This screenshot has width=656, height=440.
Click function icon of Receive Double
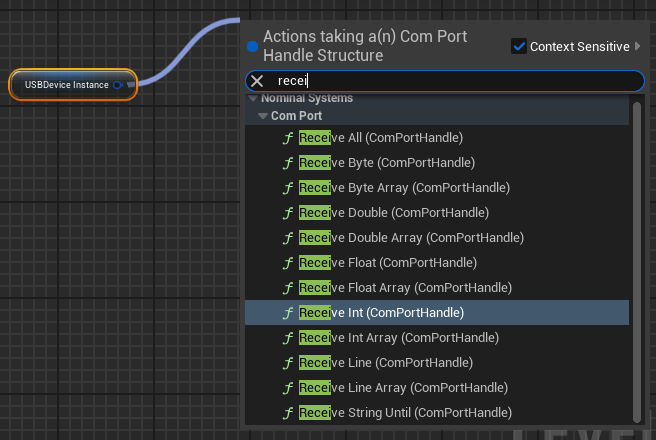click(288, 213)
